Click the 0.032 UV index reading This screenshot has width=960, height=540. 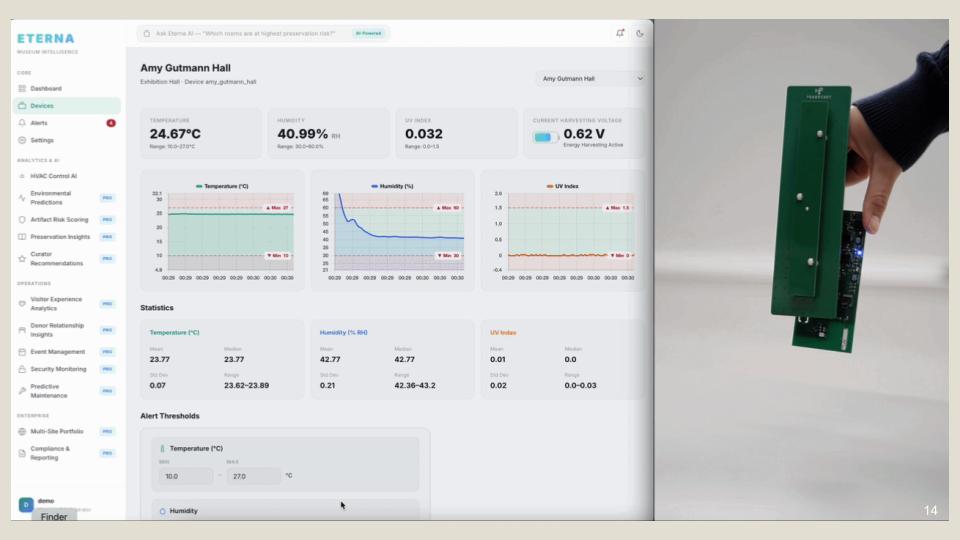tap(424, 133)
